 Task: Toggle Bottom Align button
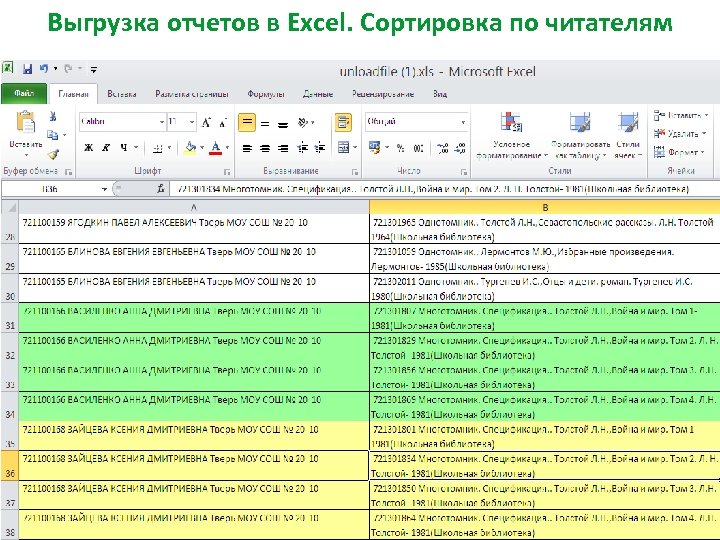(283, 124)
